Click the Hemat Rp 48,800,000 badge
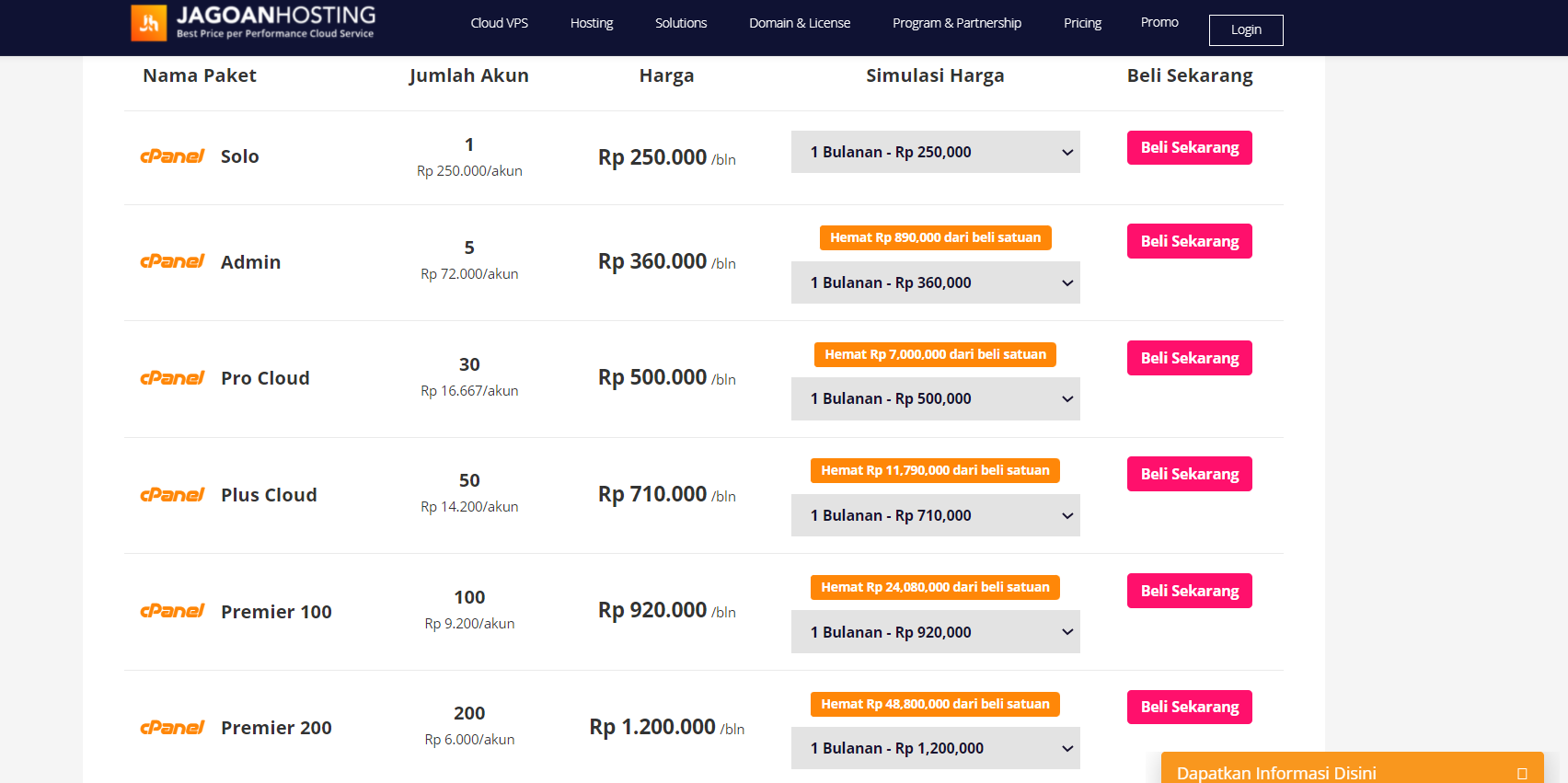 click(x=936, y=704)
